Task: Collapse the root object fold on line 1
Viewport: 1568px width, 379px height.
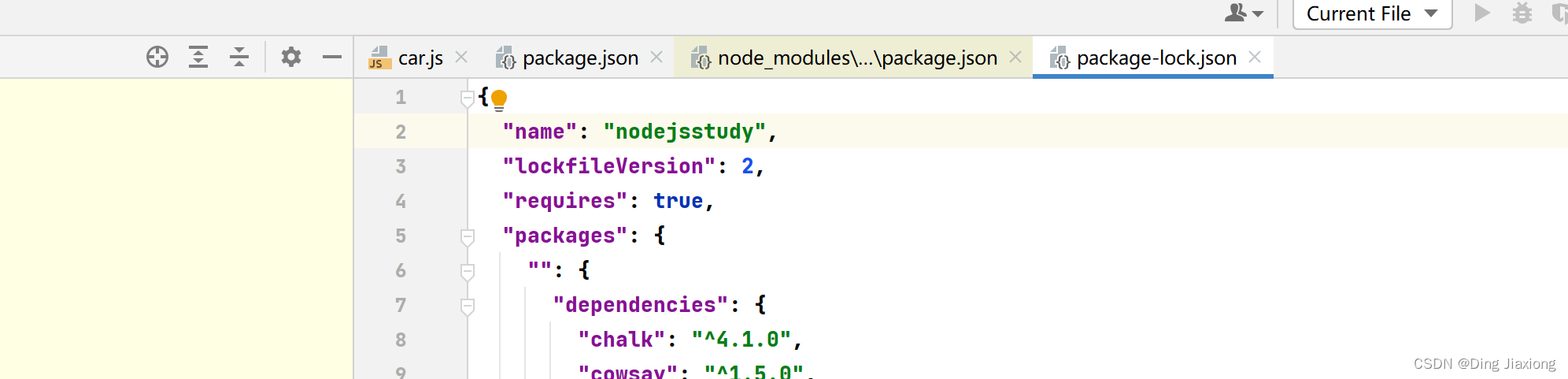Action: click(x=467, y=98)
